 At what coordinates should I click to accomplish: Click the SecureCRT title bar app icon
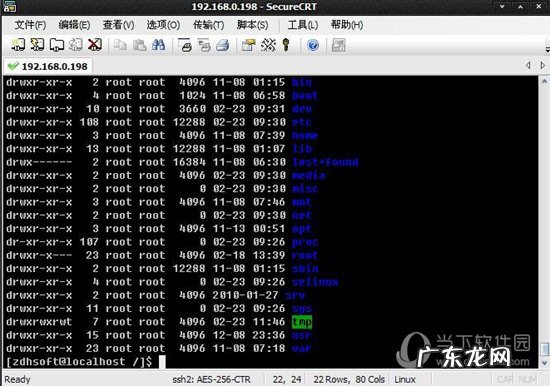pyautogui.click(x=9, y=7)
